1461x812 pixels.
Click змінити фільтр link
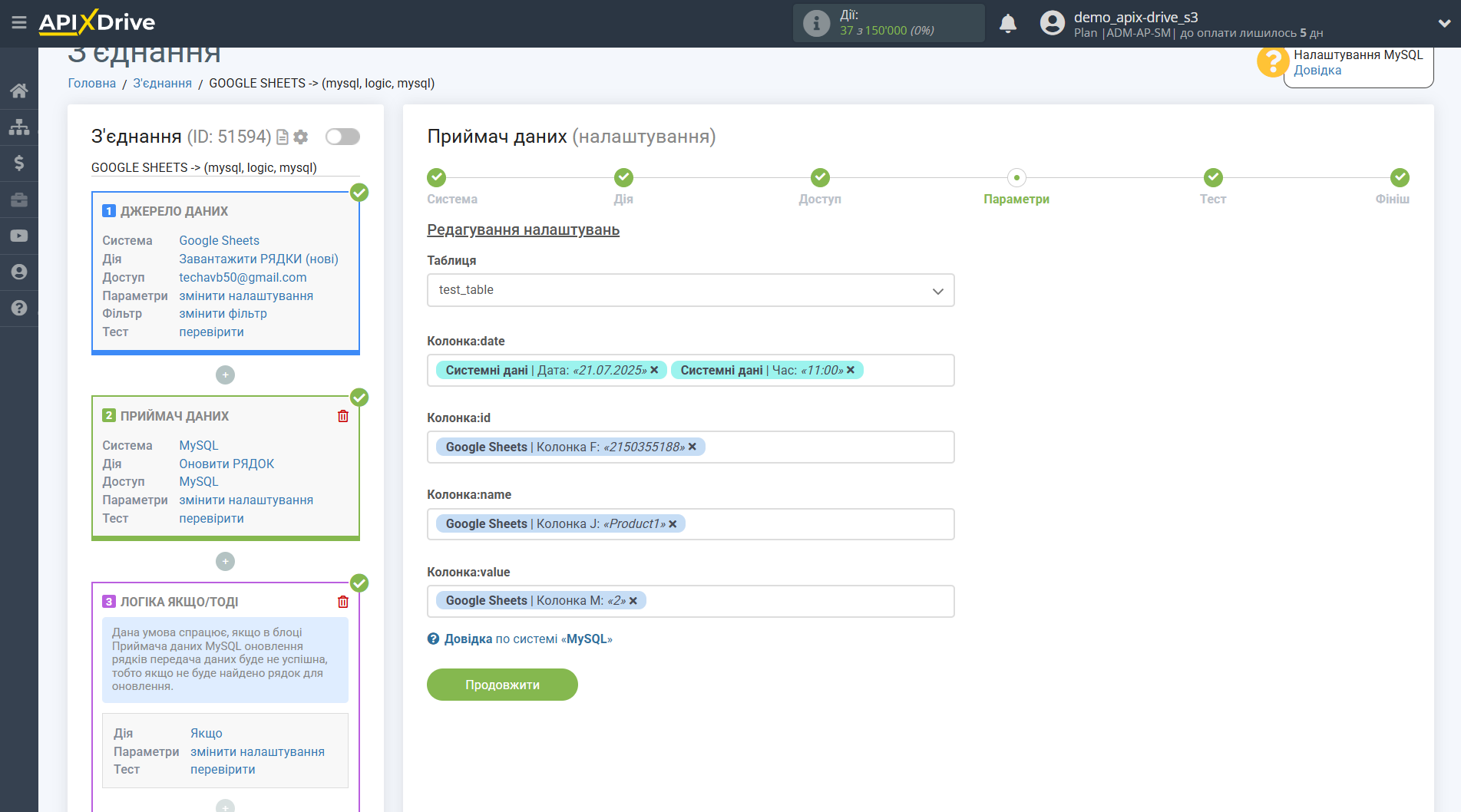point(223,313)
